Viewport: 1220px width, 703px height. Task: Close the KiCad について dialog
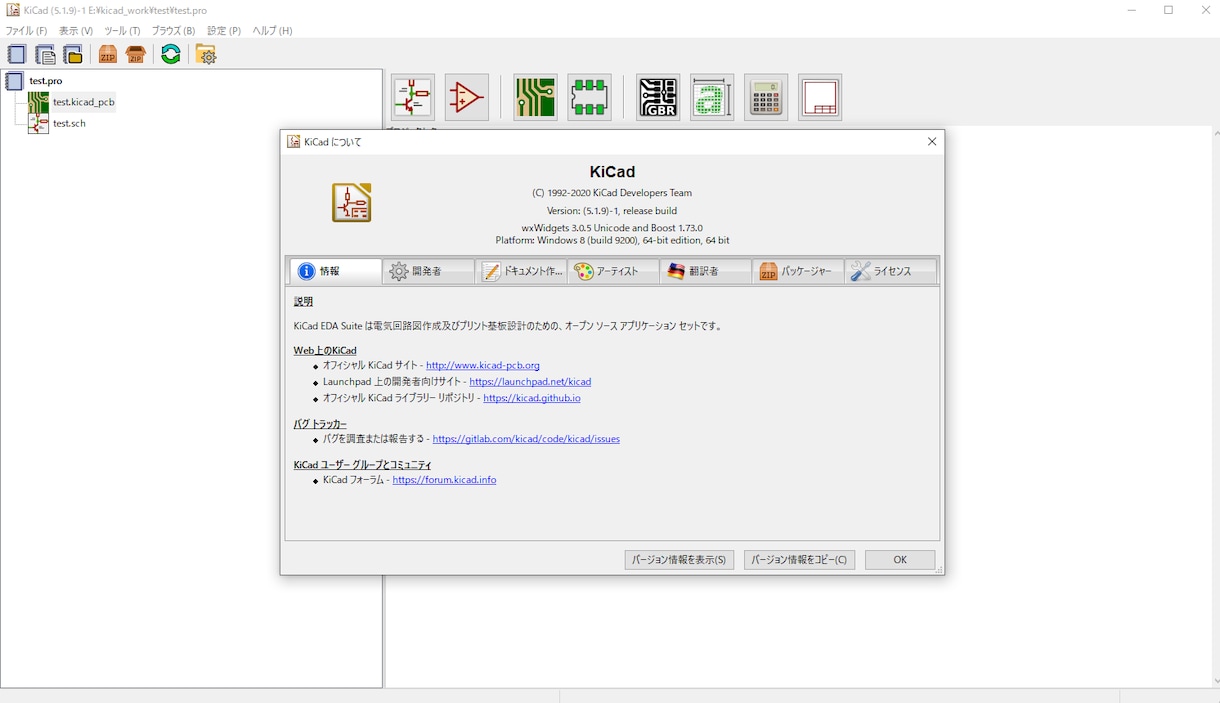932,142
